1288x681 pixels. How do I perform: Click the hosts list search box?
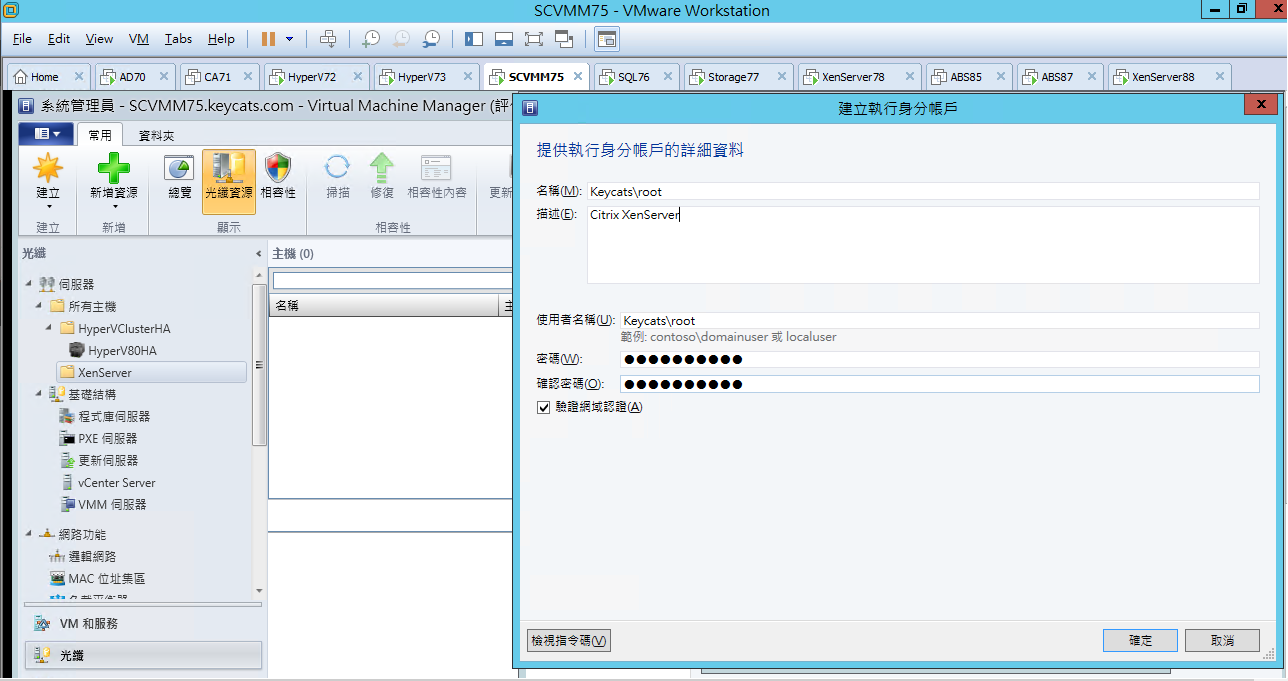(392, 281)
